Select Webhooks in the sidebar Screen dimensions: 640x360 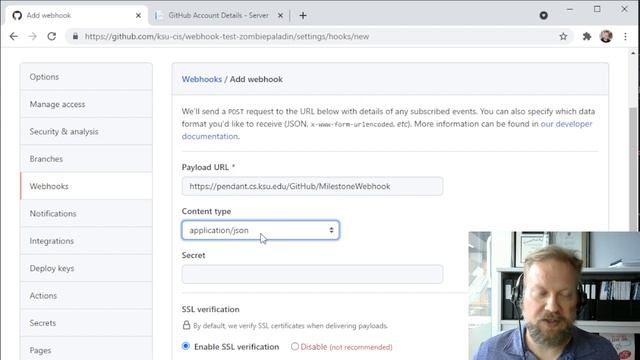coord(86,186)
